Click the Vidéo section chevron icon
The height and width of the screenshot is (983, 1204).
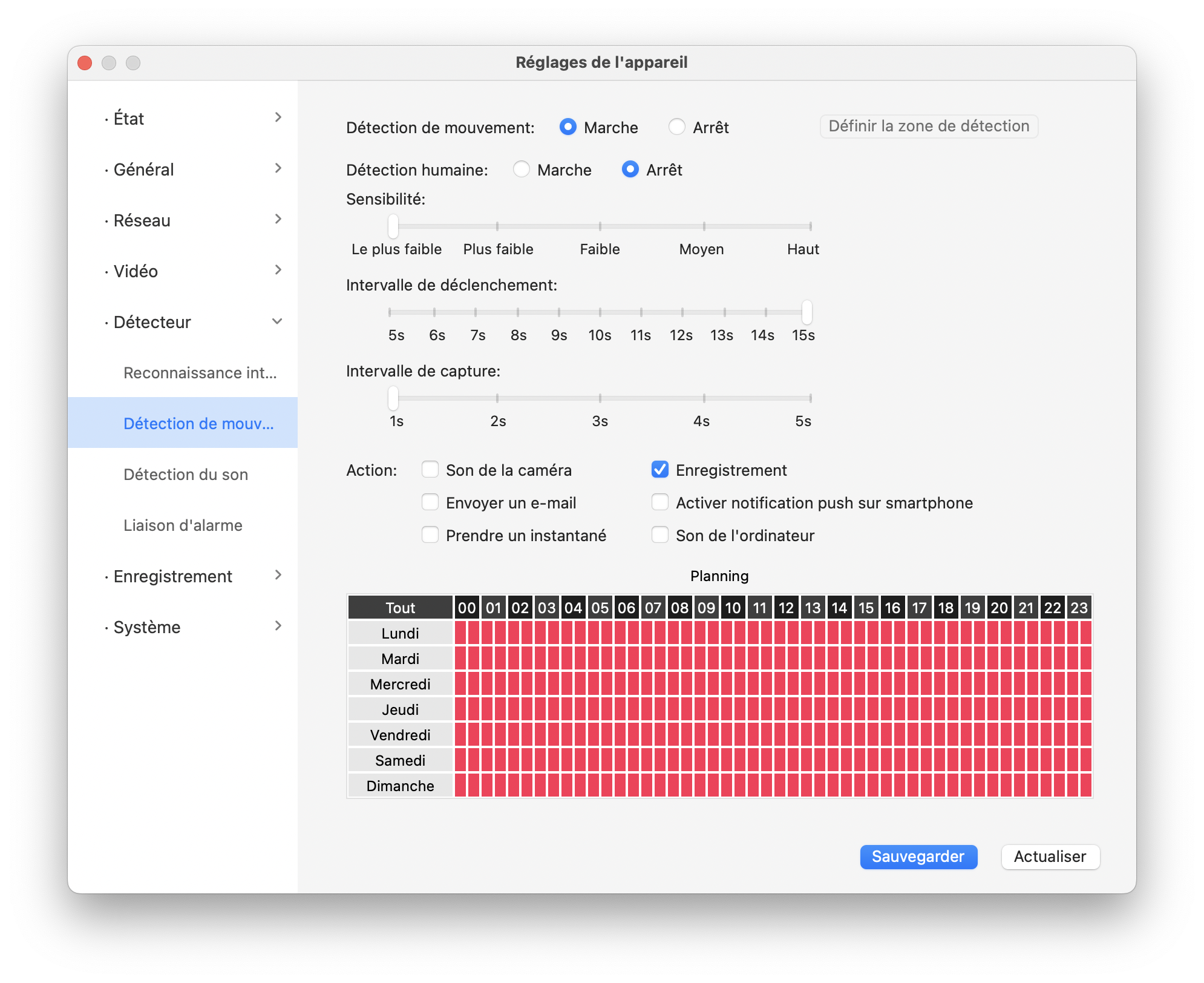pyautogui.click(x=278, y=270)
